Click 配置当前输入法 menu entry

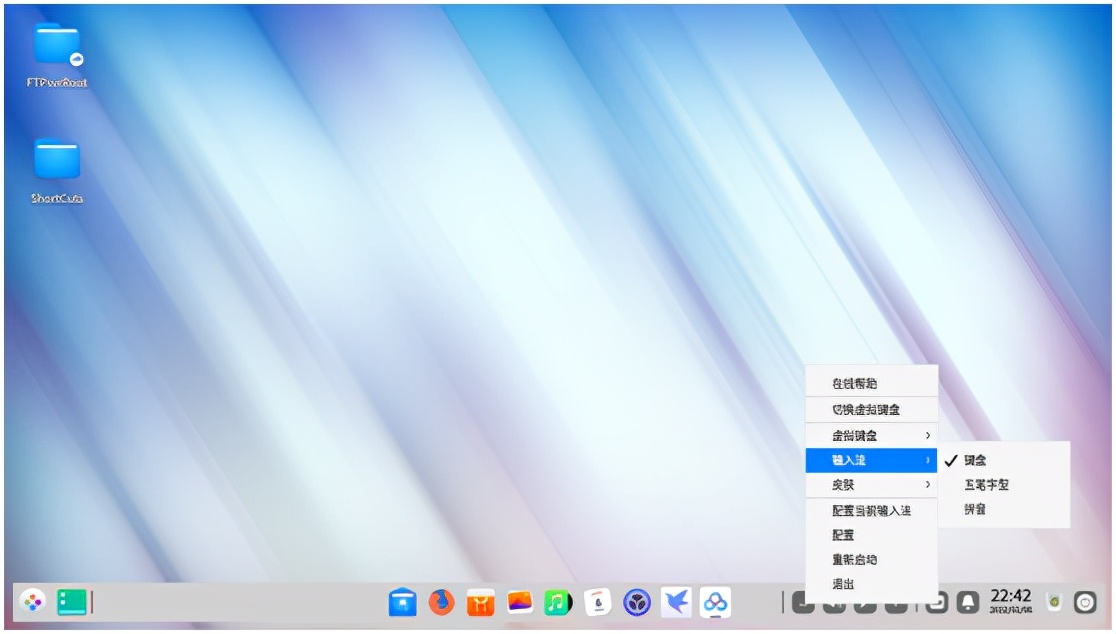(x=871, y=511)
